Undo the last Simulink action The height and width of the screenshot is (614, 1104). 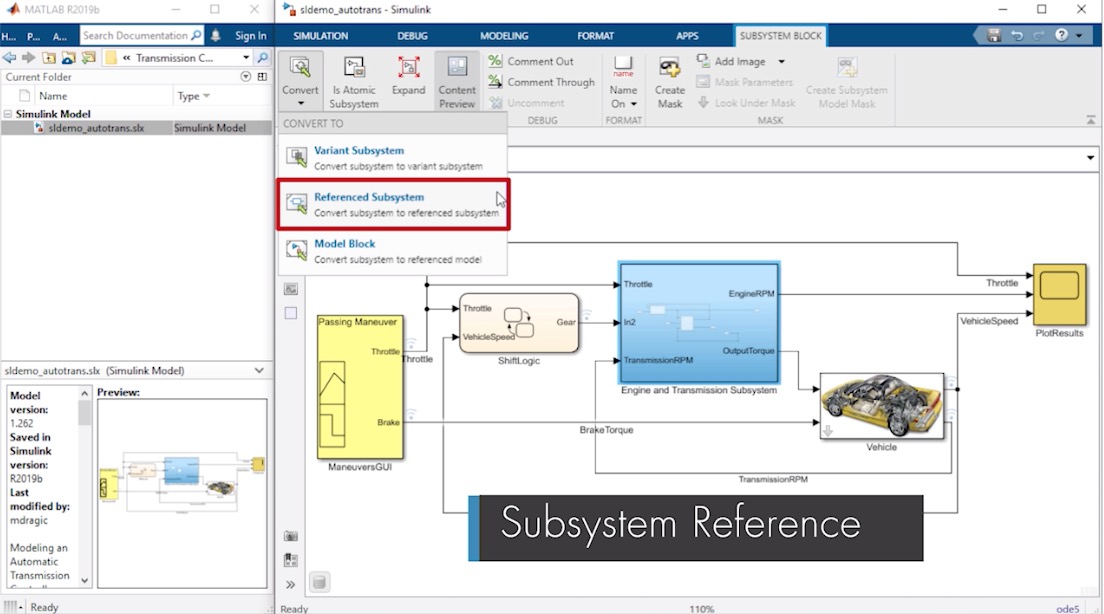click(1017, 35)
